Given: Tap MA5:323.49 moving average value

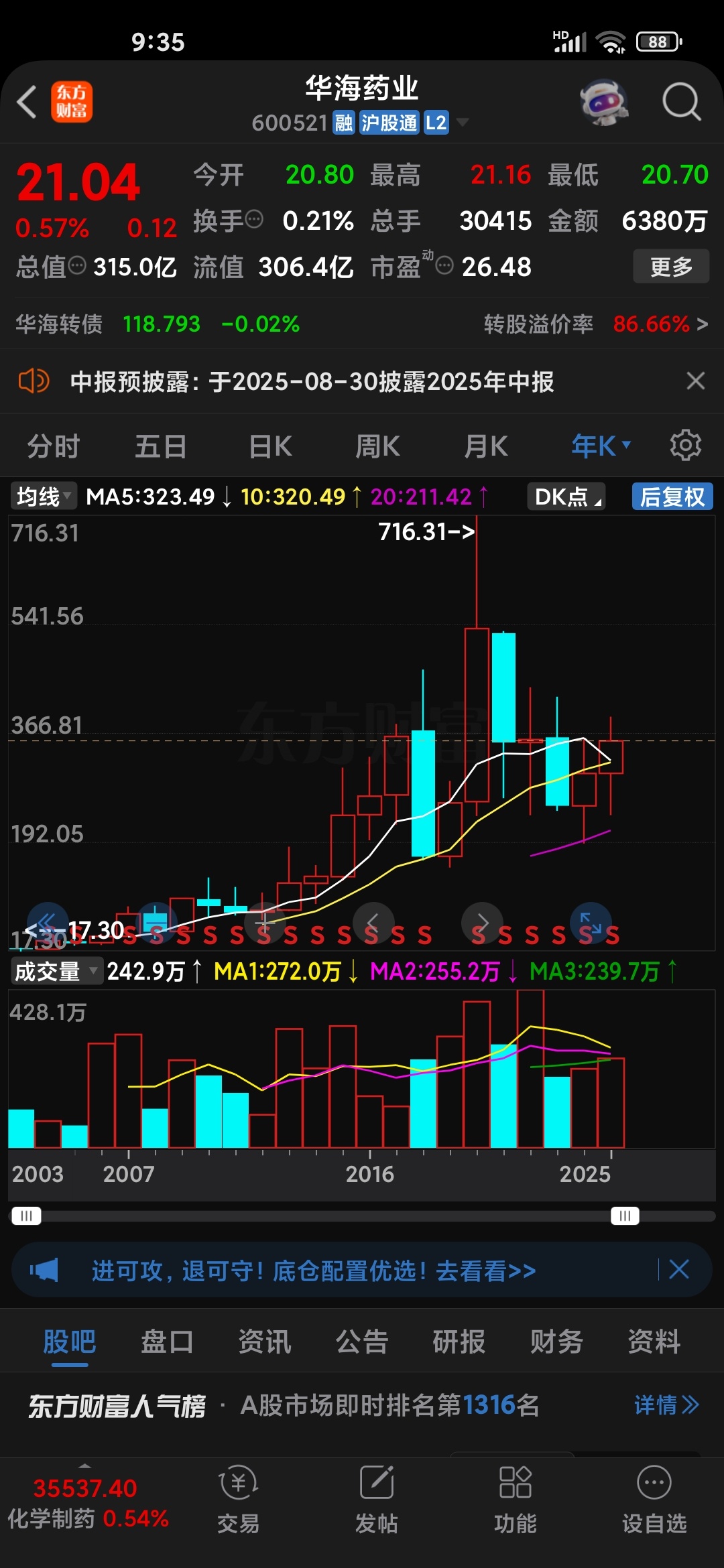Looking at the screenshot, I should click(x=150, y=497).
